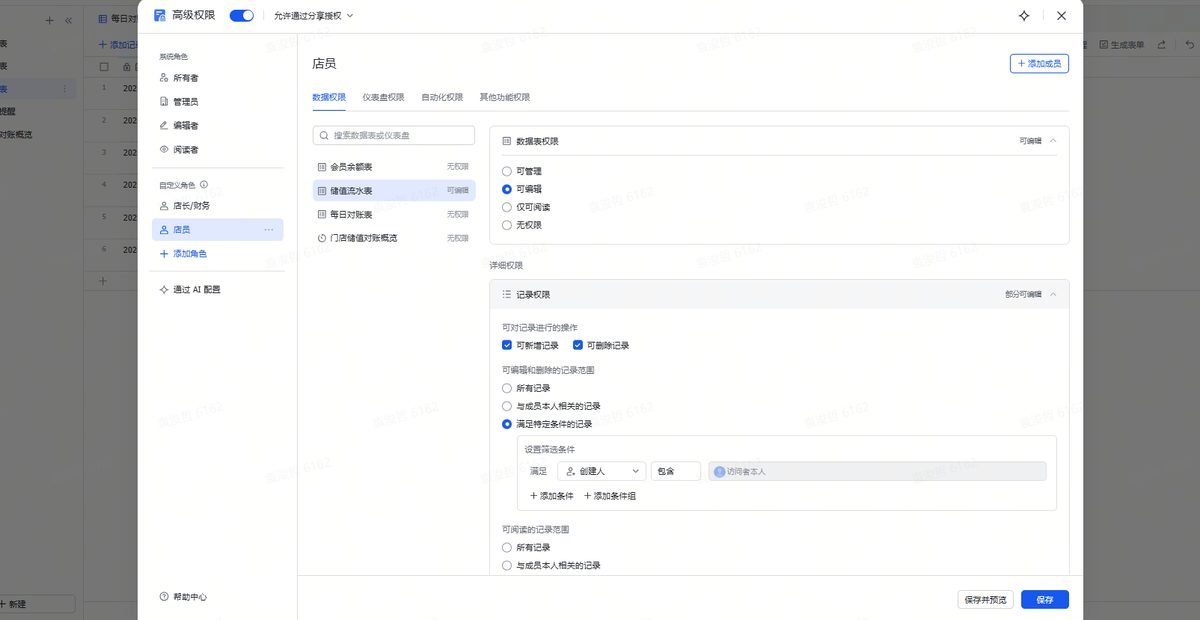1200x620 pixels.
Task: Toggle the 高级权限 switch off
Action: tap(241, 16)
